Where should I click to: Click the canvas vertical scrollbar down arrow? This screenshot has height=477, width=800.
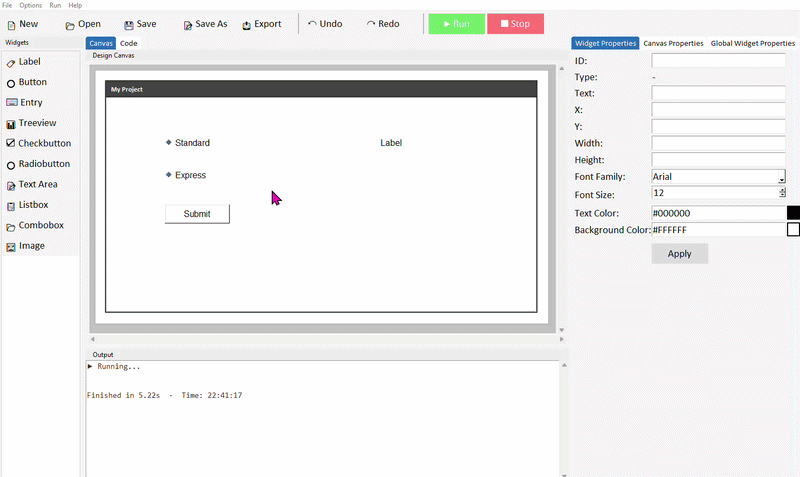(x=562, y=330)
